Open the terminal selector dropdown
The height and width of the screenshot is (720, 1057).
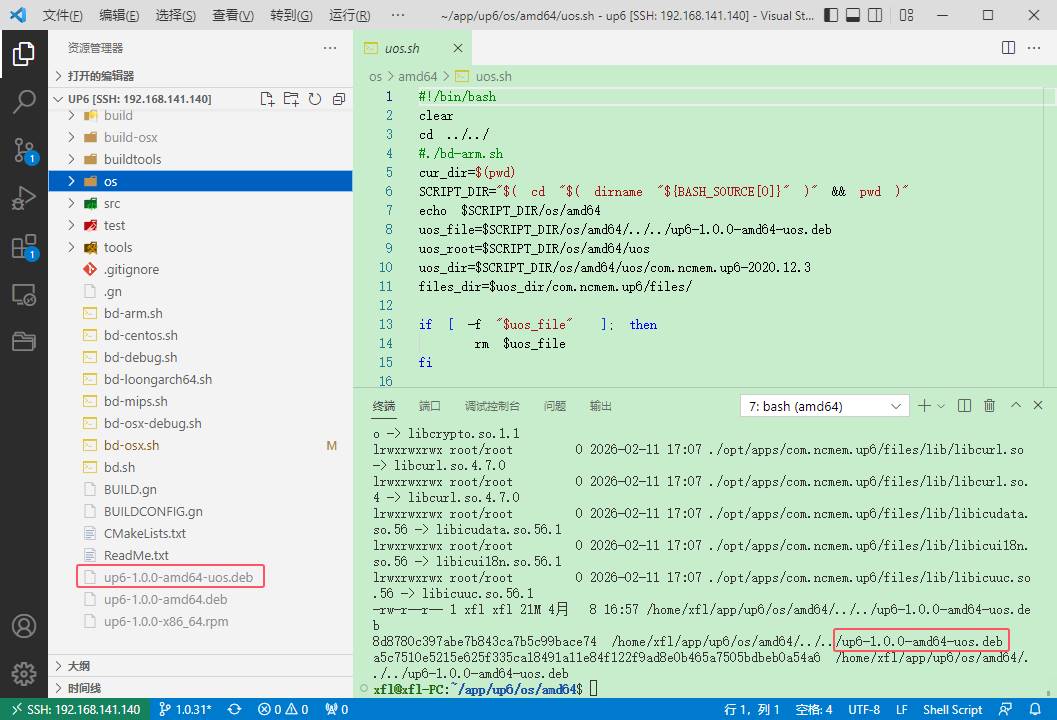tap(824, 406)
